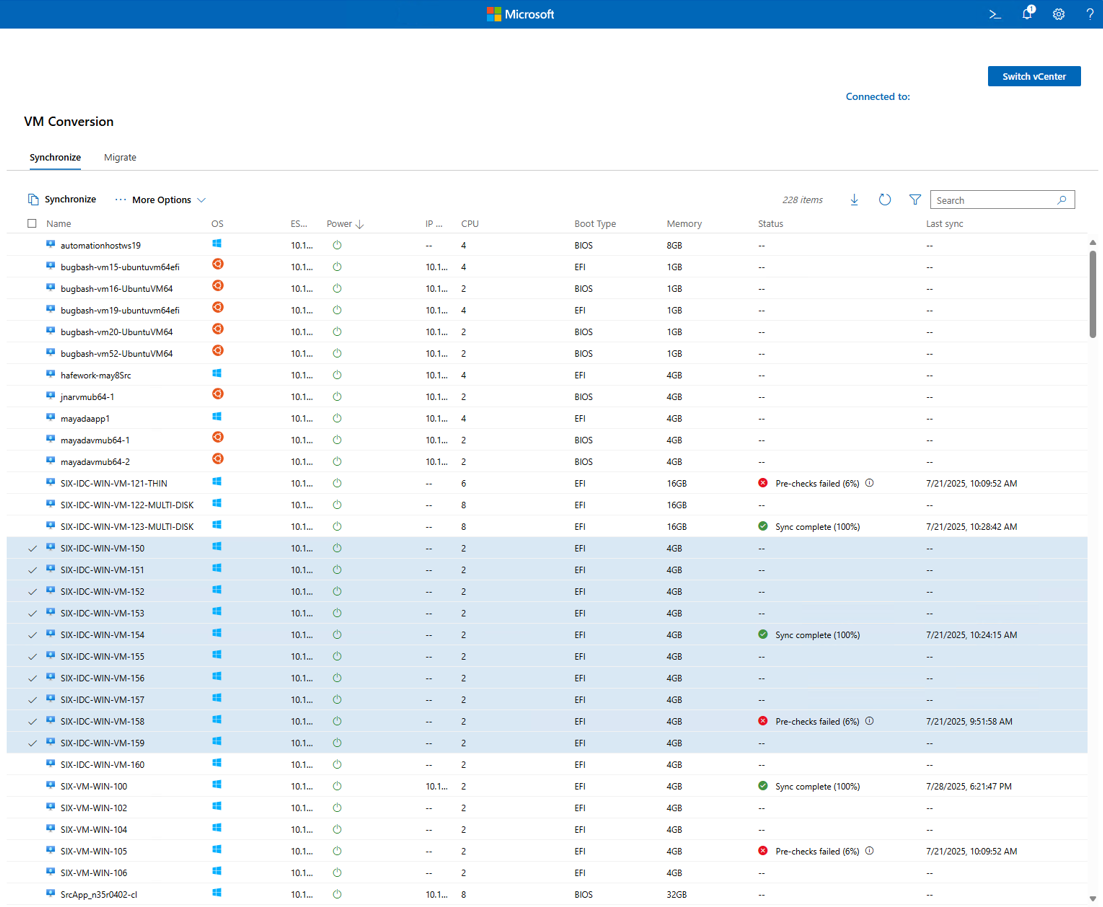Sort by the CPU column header
This screenshot has width=1103, height=907.
click(x=469, y=224)
